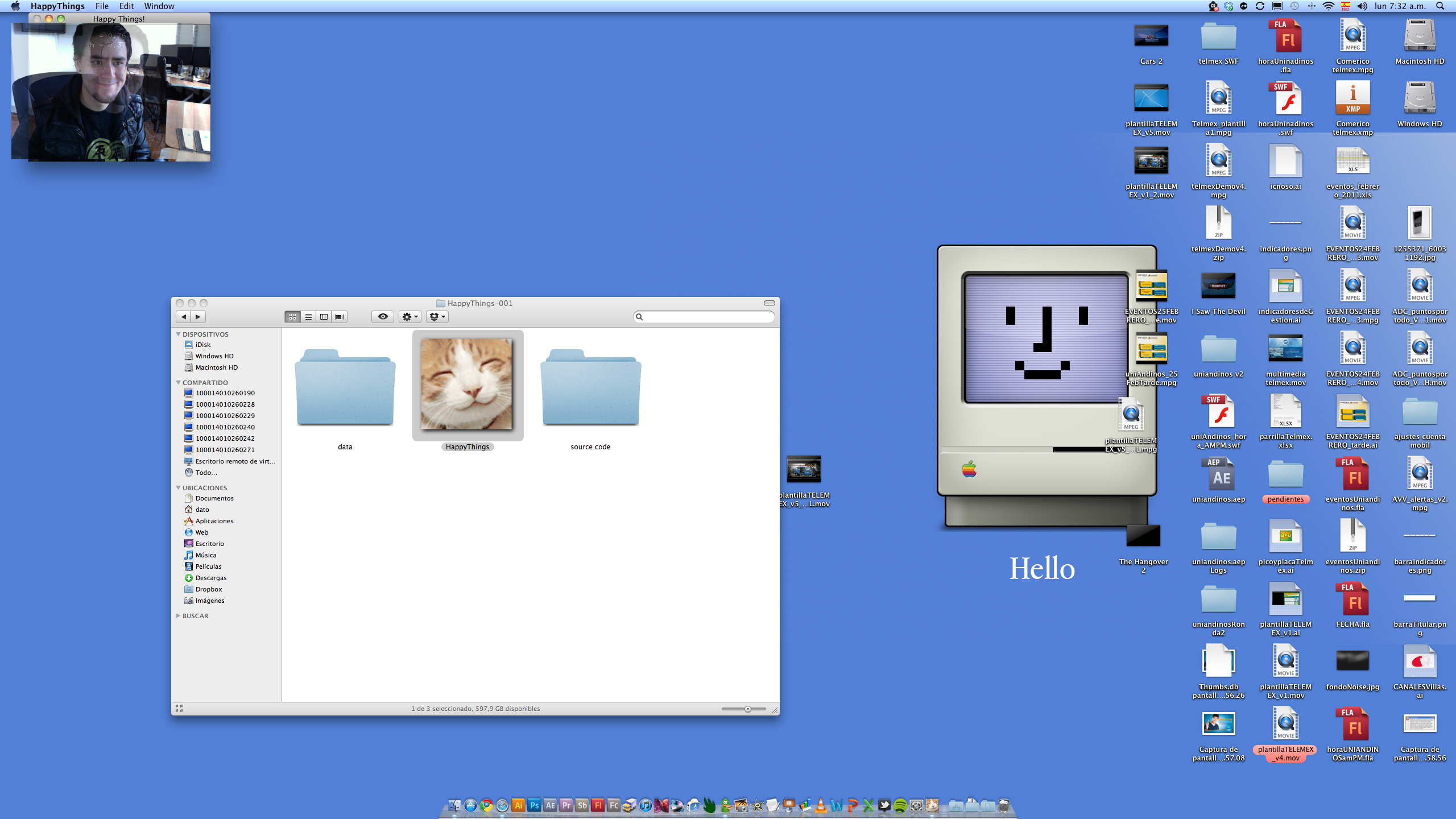Open Photoshop from the Dock

pos(534,805)
